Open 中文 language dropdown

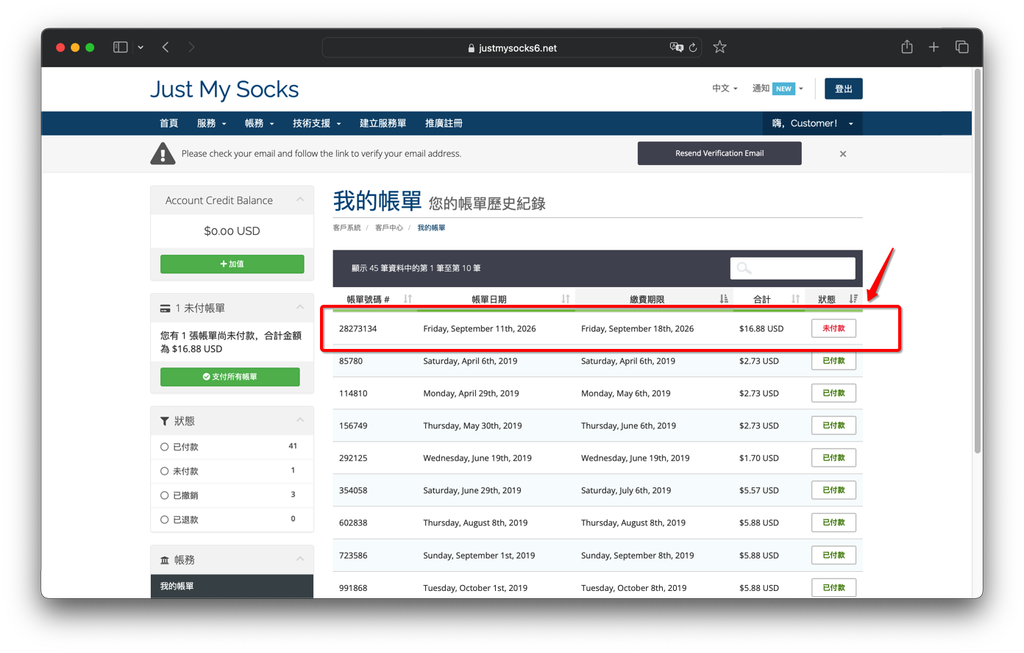point(725,88)
